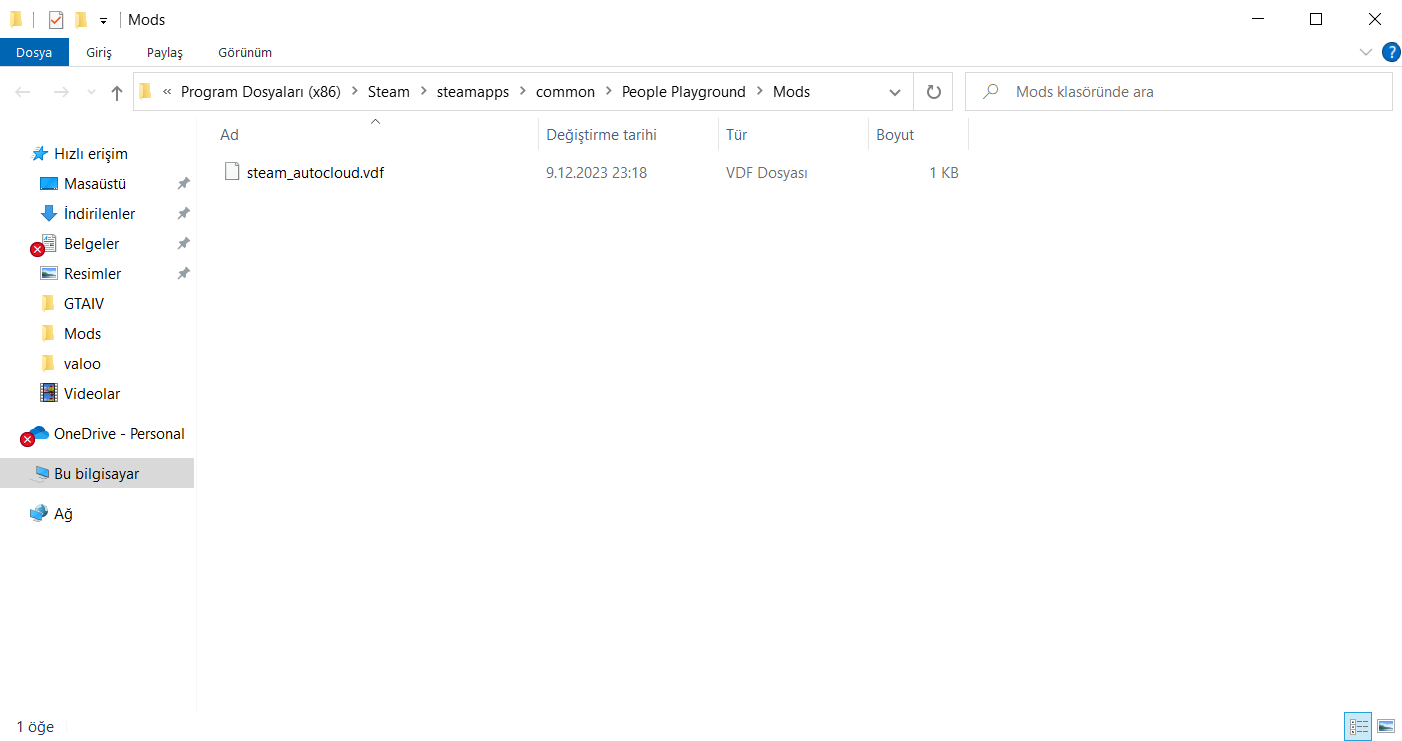Click the Belgeler document icon
This screenshot has height=741, width=1402.
tap(49, 243)
